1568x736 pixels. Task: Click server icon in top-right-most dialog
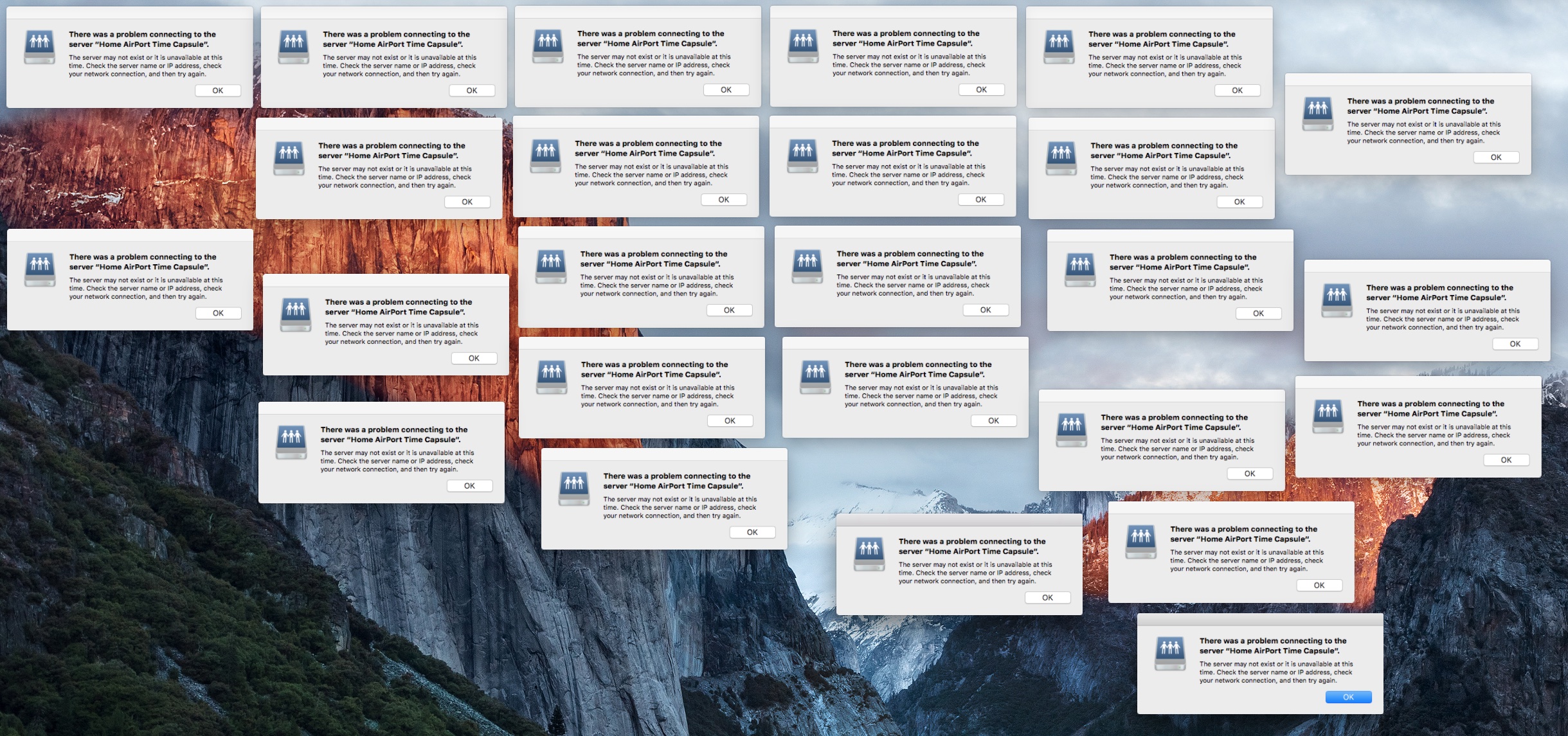point(1317,114)
